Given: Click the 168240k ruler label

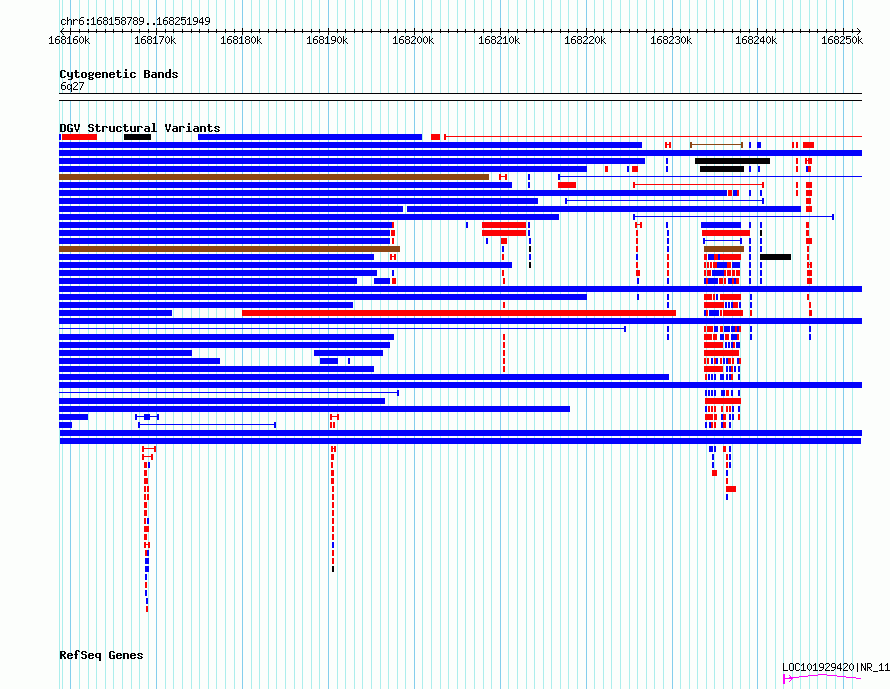Looking at the screenshot, I should point(757,40).
